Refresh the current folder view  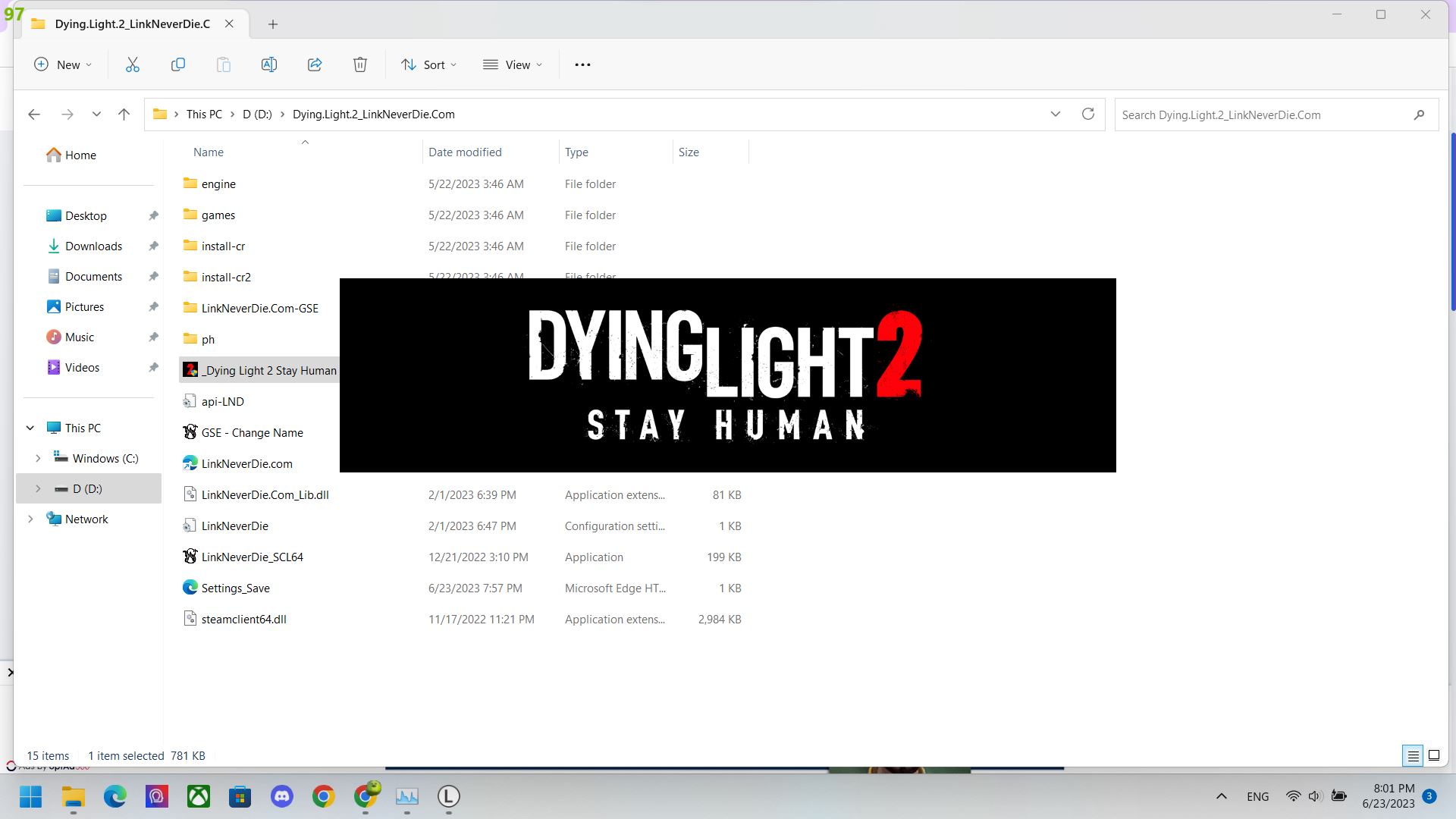click(1088, 114)
